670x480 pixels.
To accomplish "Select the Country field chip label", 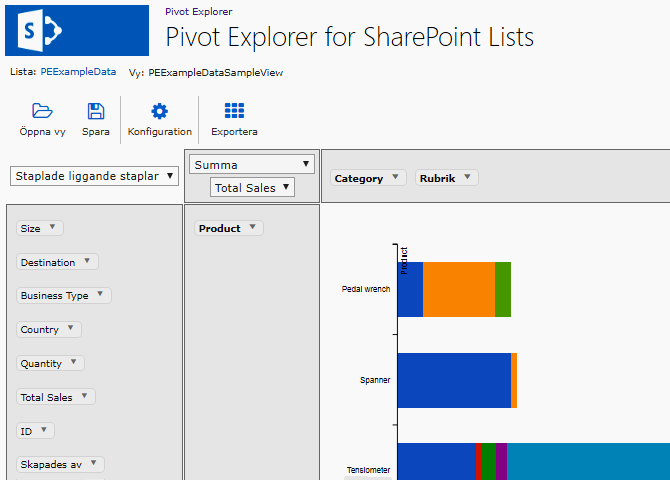I will click(40, 330).
